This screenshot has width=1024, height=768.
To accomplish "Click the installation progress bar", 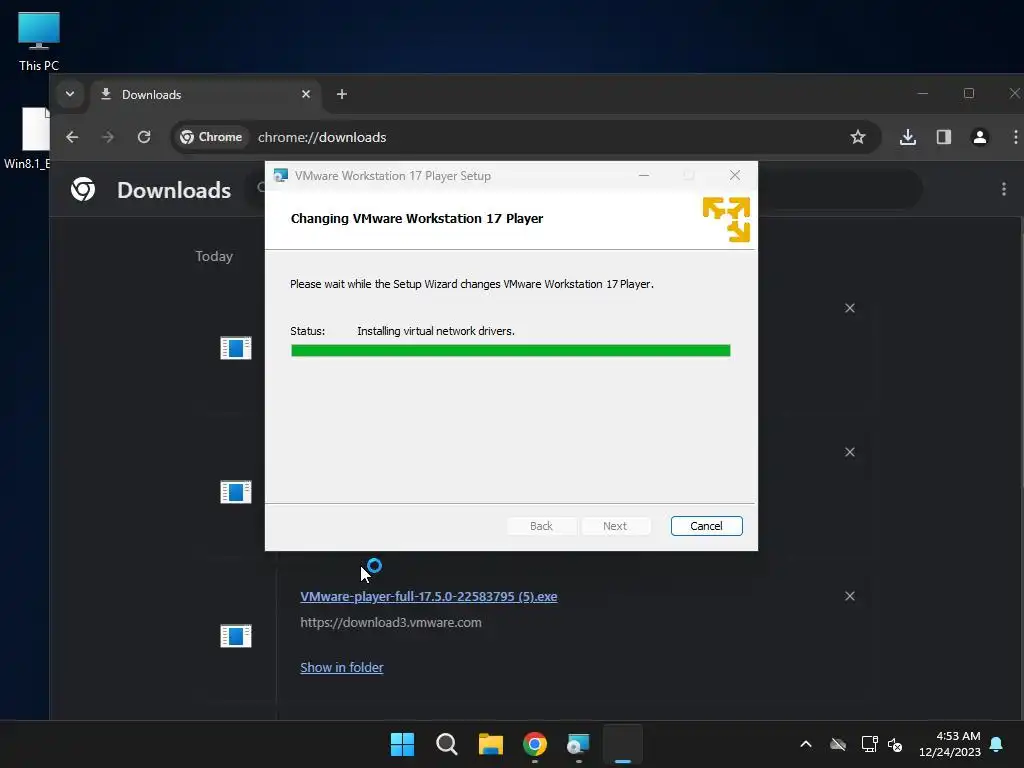I will pyautogui.click(x=511, y=351).
